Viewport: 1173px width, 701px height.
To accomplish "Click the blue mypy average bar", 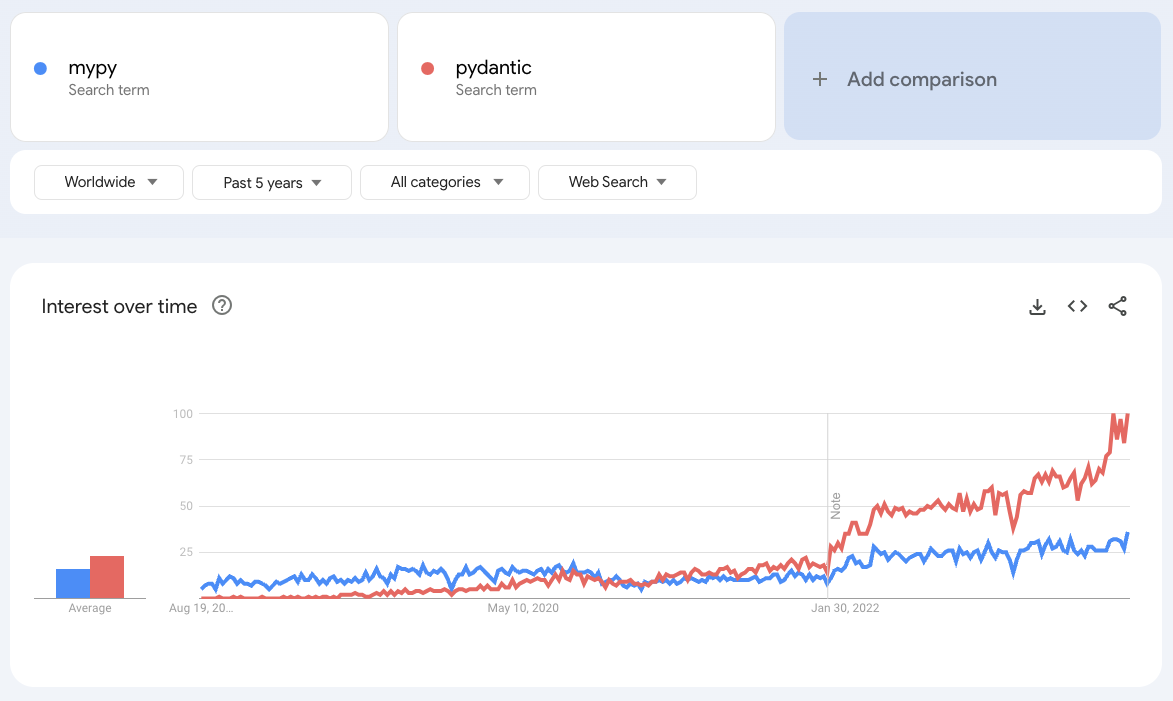I will click(73, 583).
